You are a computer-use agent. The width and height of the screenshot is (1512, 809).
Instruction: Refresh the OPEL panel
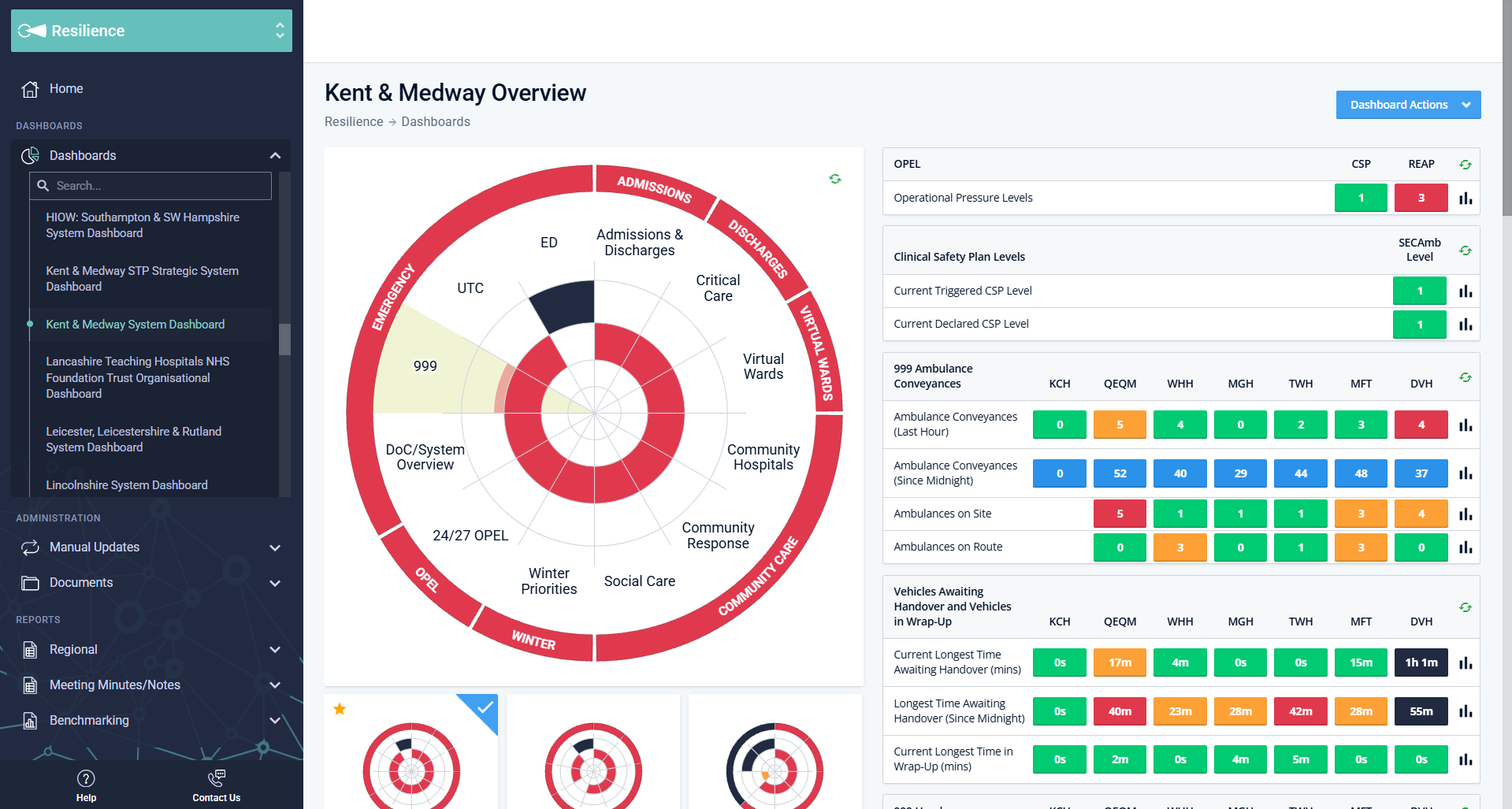click(1466, 165)
